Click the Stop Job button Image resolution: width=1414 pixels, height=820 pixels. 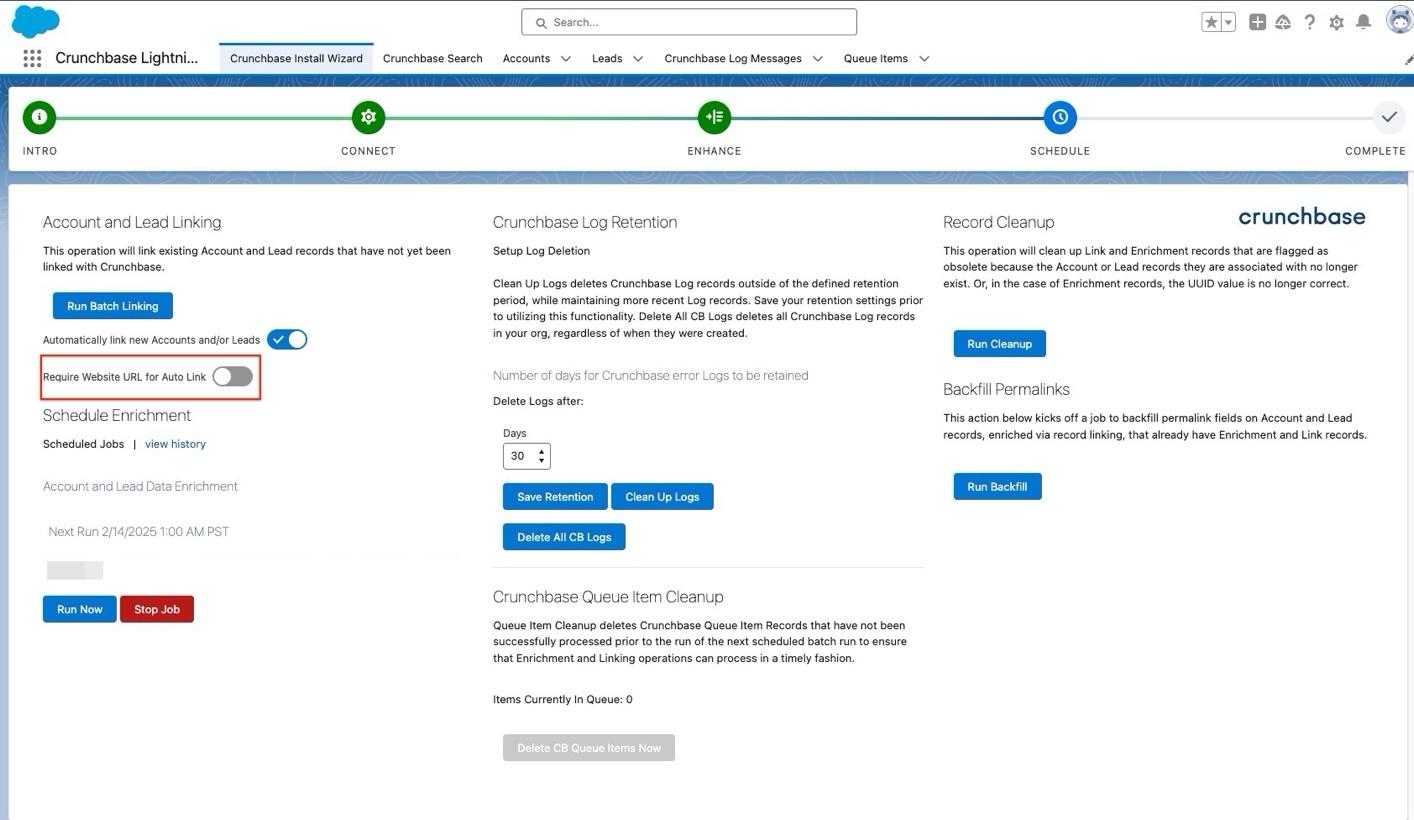tap(157, 609)
